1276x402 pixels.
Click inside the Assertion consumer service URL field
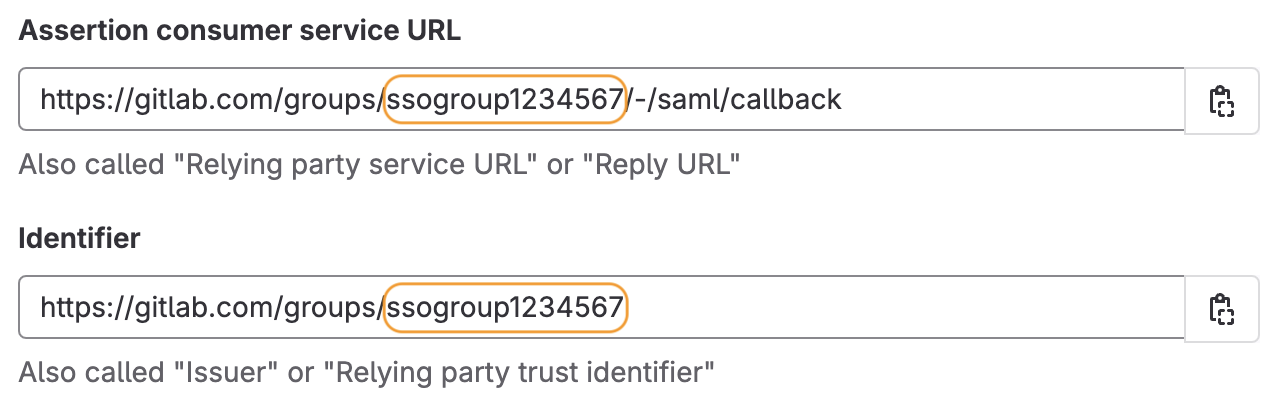[x=1000, y=100]
